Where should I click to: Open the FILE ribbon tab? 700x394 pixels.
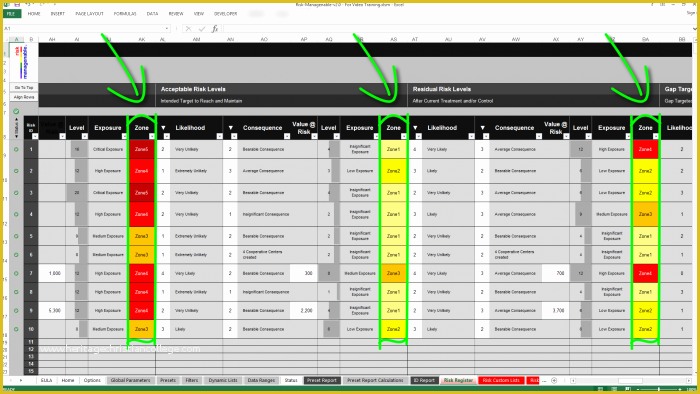(x=11, y=14)
